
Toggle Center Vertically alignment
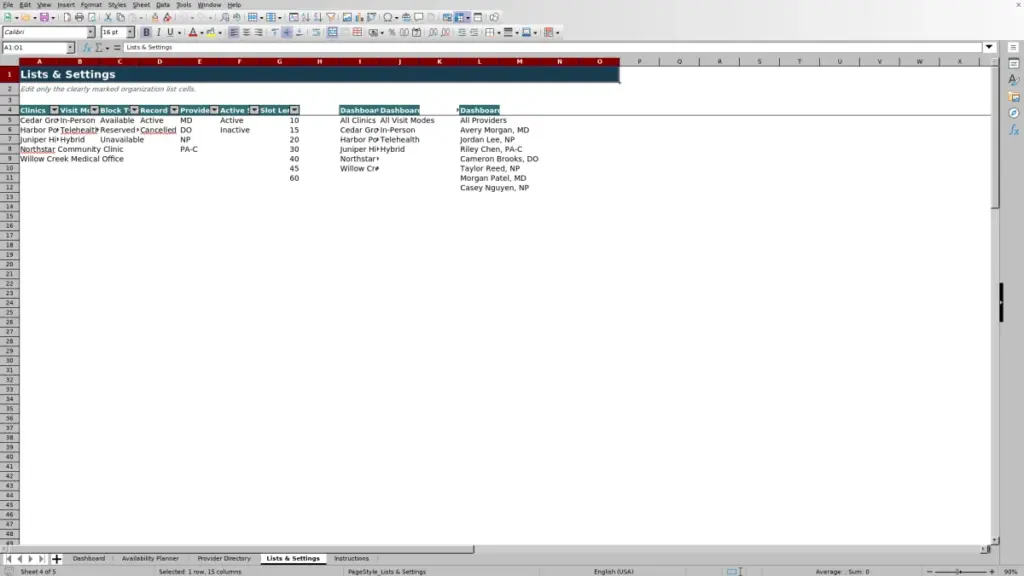click(x=287, y=33)
